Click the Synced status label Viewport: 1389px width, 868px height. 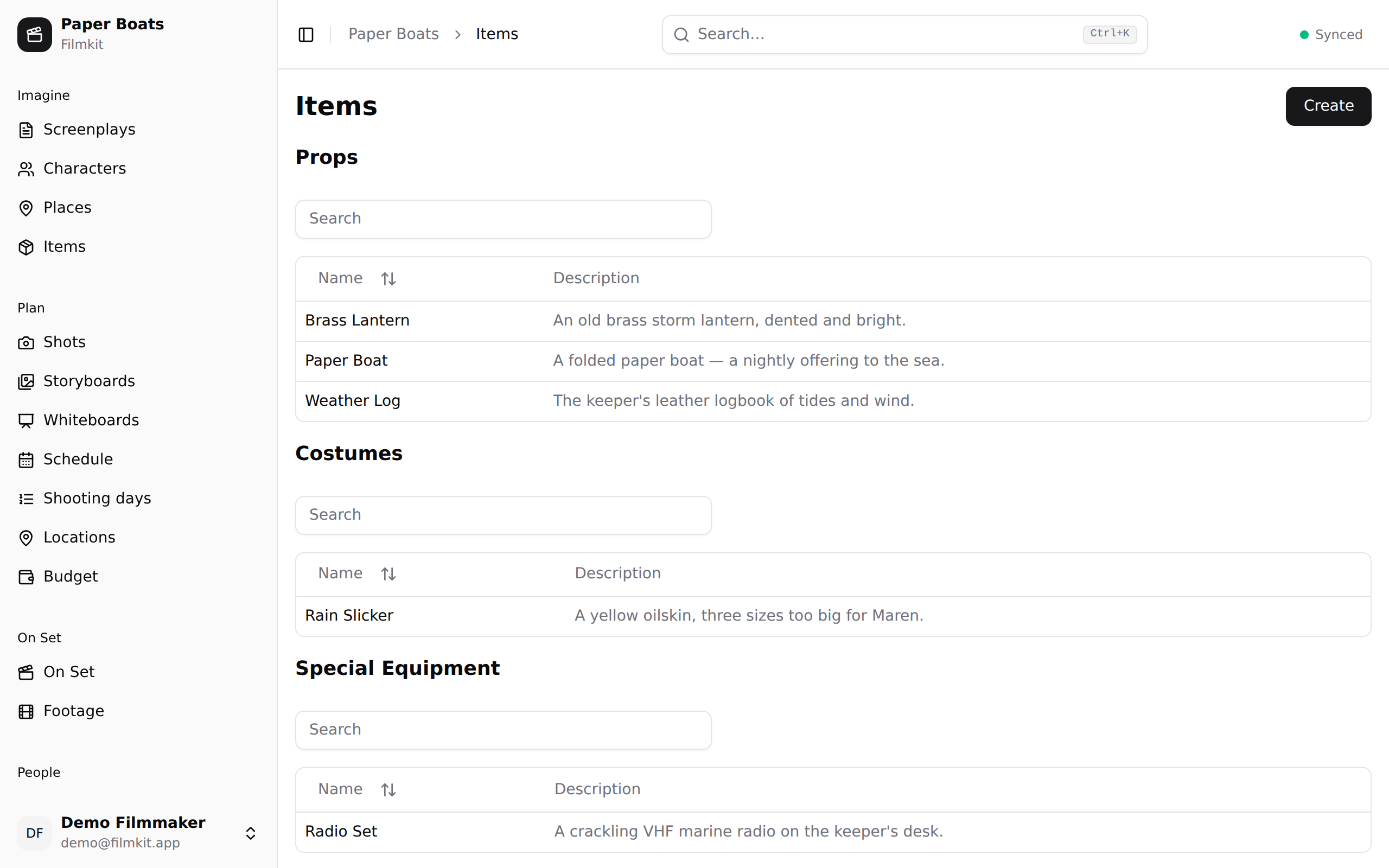[x=1339, y=35]
